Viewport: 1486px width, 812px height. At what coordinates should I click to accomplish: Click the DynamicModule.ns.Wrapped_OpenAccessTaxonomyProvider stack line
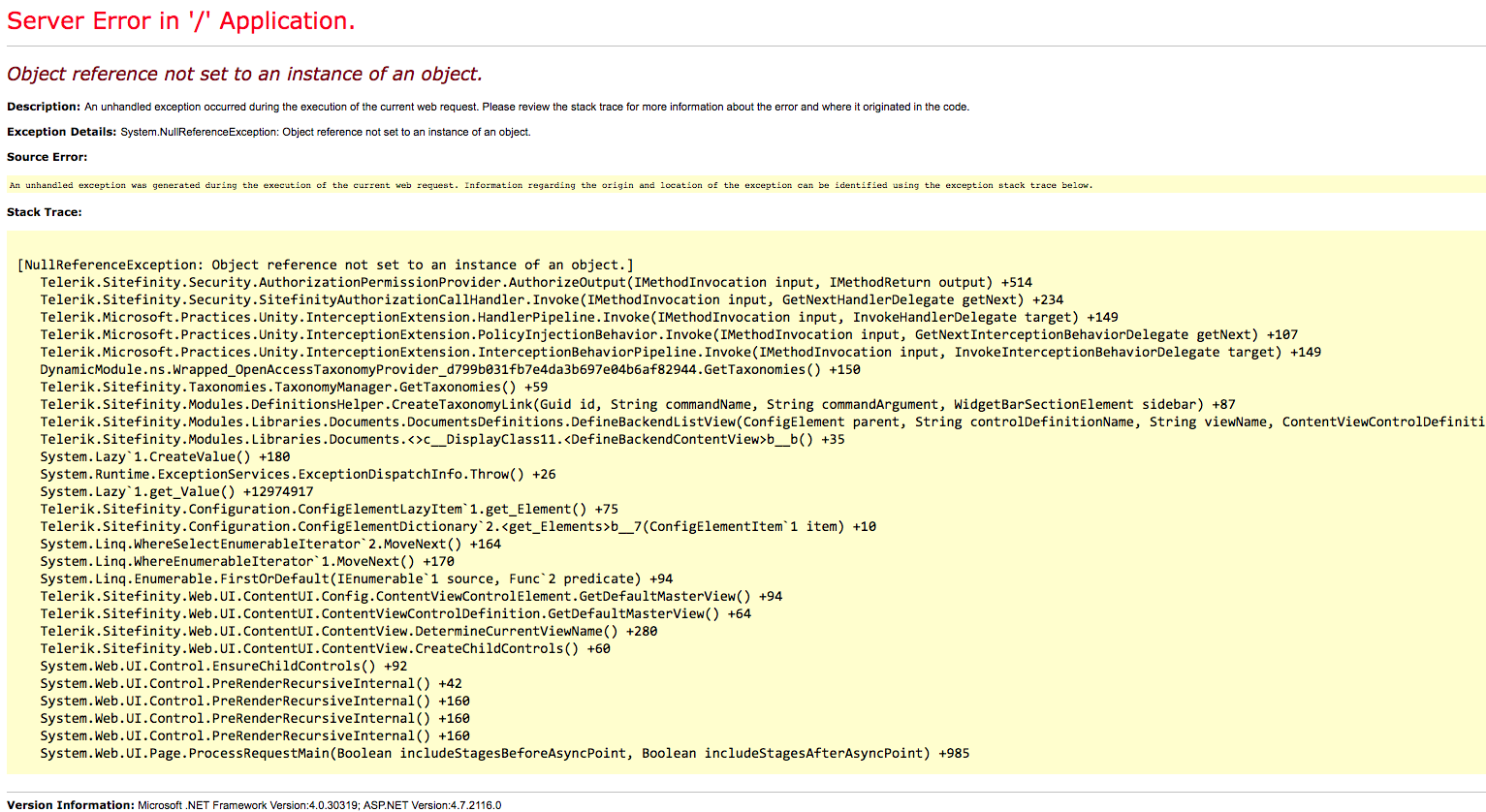click(x=450, y=369)
